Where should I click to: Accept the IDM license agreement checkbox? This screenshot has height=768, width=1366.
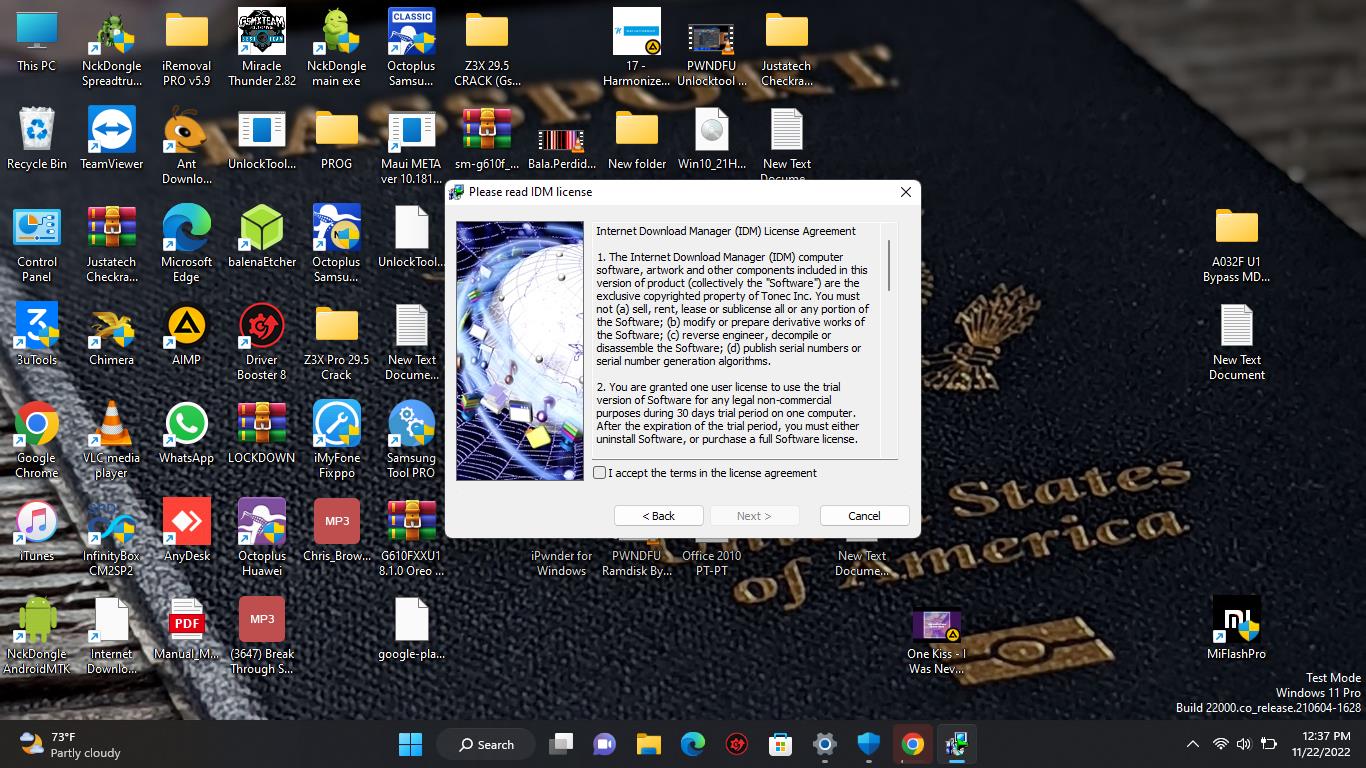[600, 473]
